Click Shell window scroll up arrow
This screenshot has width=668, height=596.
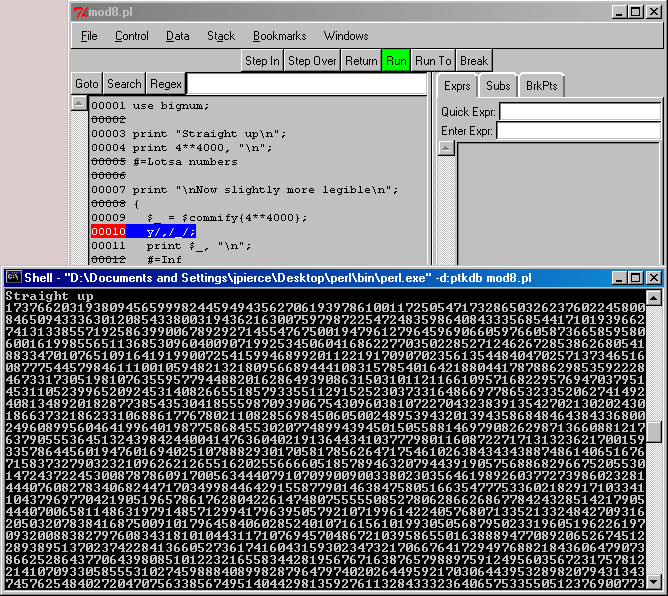click(654, 298)
